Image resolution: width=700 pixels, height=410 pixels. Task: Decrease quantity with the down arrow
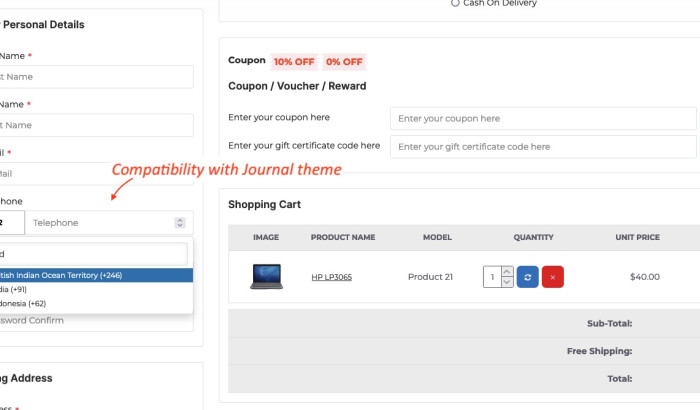tap(507, 282)
